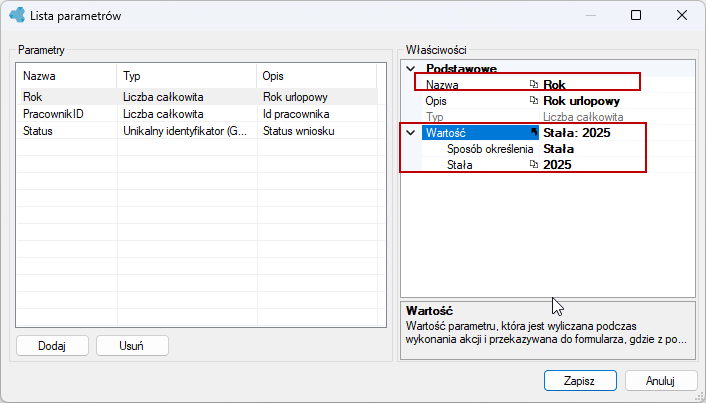Select the 'Sposób określenia' property label

490,149
